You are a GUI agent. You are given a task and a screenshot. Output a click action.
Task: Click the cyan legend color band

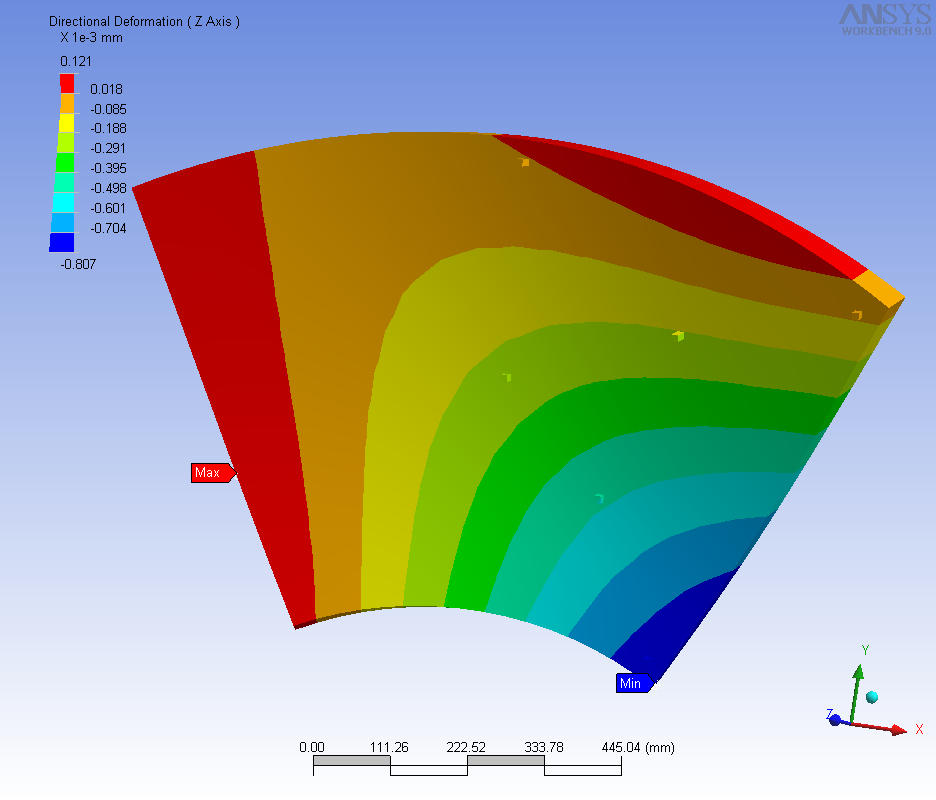(x=63, y=202)
